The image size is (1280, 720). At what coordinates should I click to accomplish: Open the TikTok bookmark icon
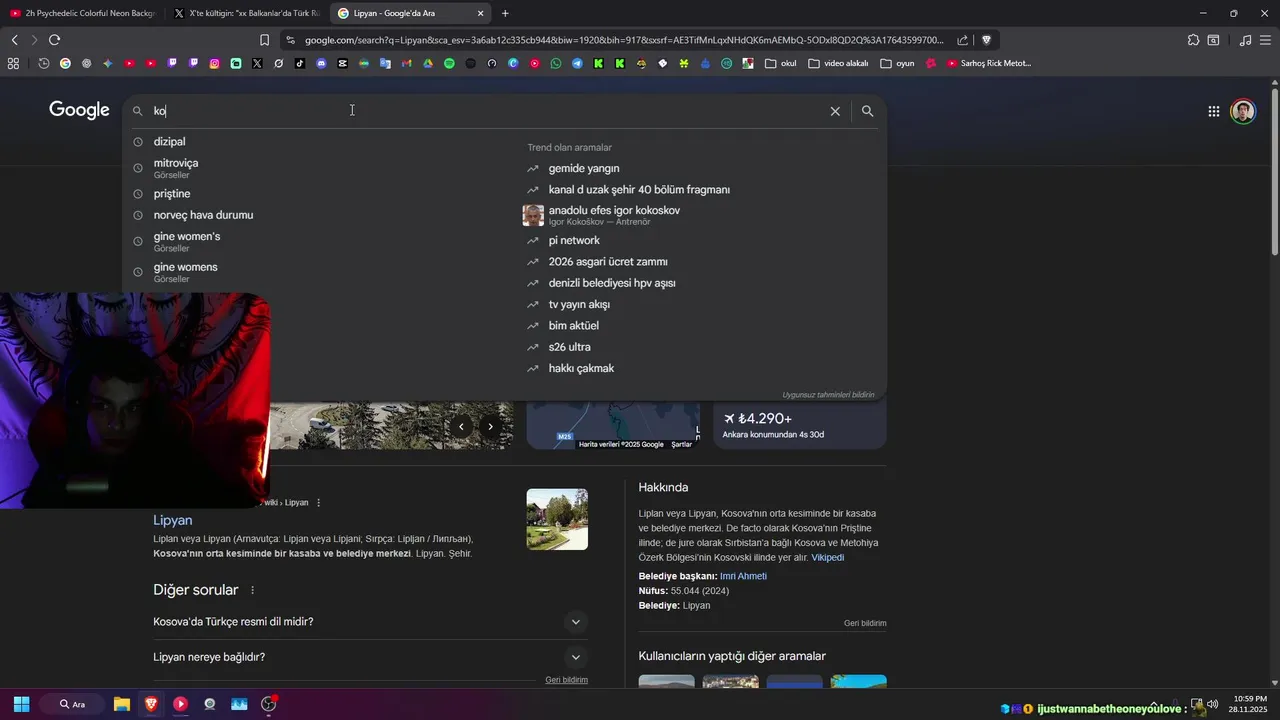(300, 63)
